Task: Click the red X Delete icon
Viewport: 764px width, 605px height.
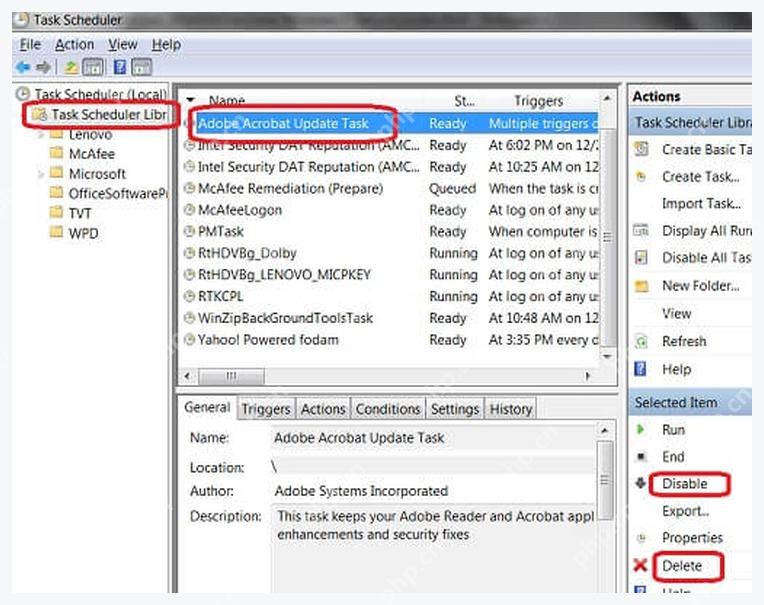Action: [x=640, y=565]
